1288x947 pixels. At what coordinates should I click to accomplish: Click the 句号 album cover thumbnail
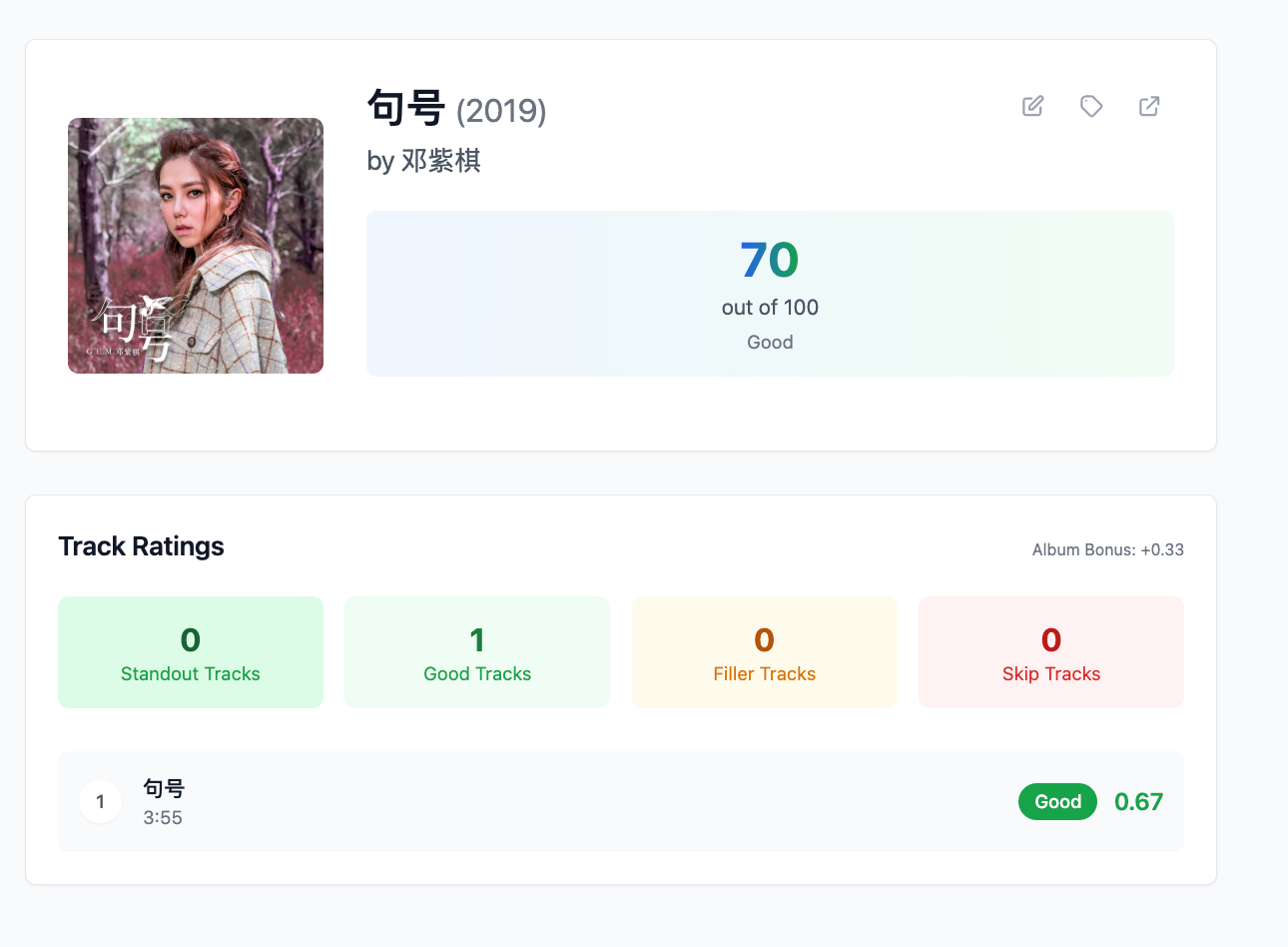pyautogui.click(x=196, y=246)
